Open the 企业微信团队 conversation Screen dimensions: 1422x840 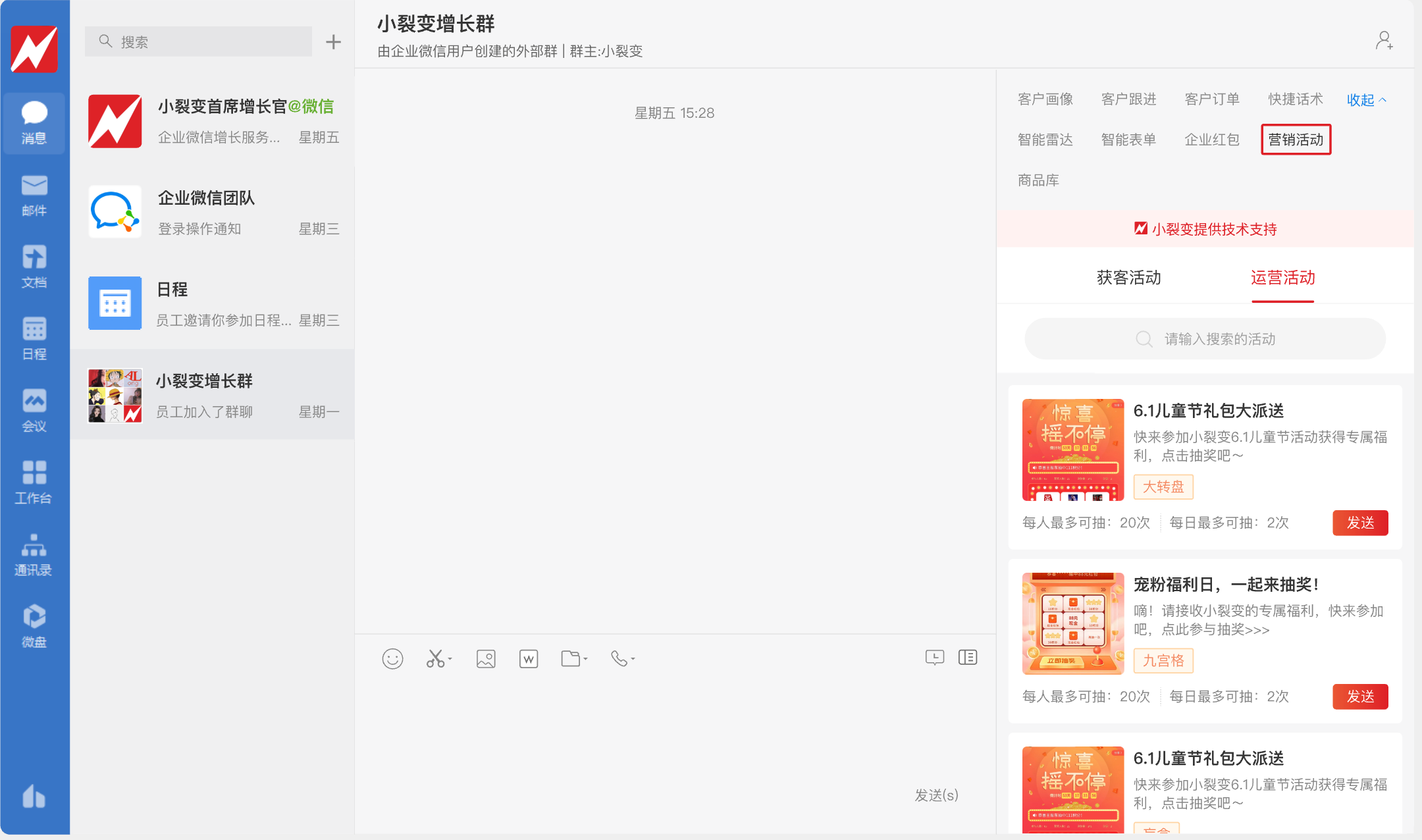(x=213, y=212)
